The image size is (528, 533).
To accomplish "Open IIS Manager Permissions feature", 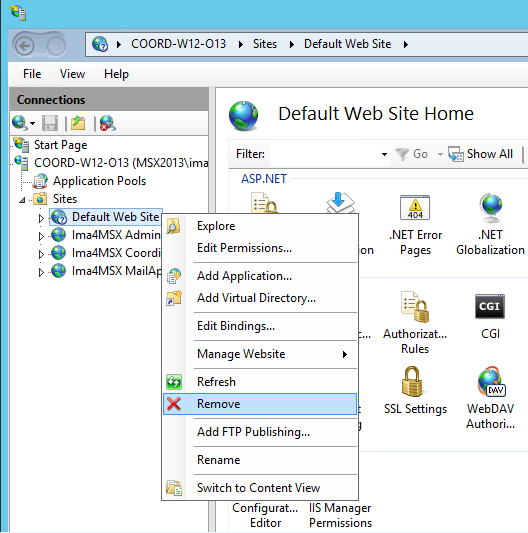I will click(x=340, y=515).
